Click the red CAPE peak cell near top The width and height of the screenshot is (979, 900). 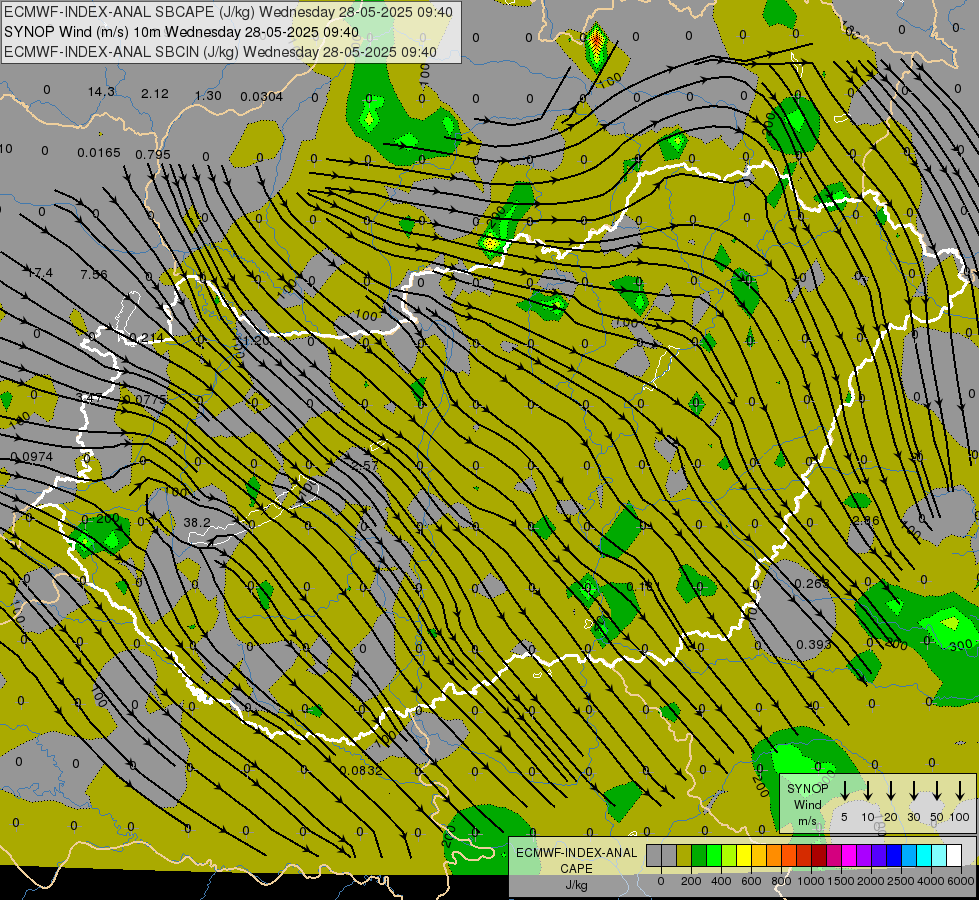coord(597,41)
